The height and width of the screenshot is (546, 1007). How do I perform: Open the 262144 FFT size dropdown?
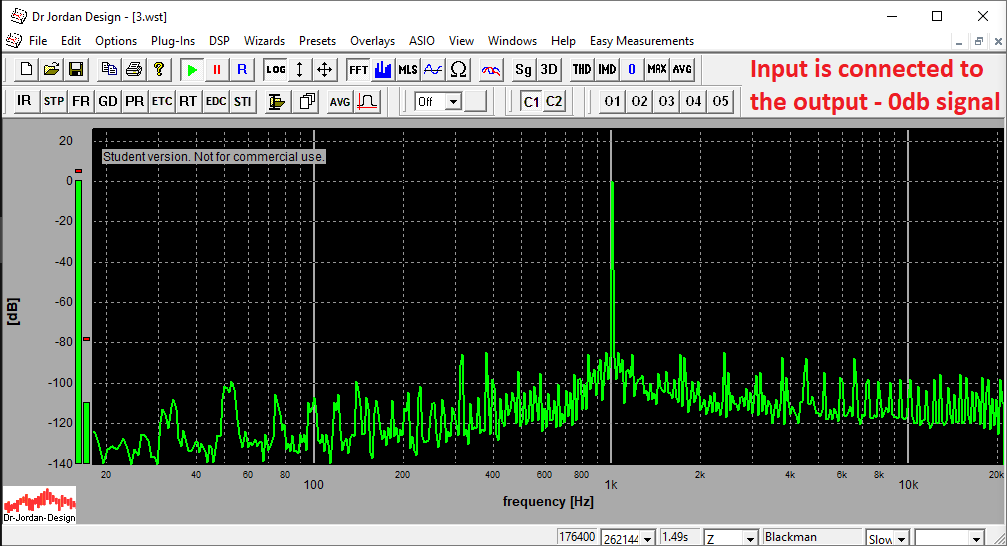point(647,538)
